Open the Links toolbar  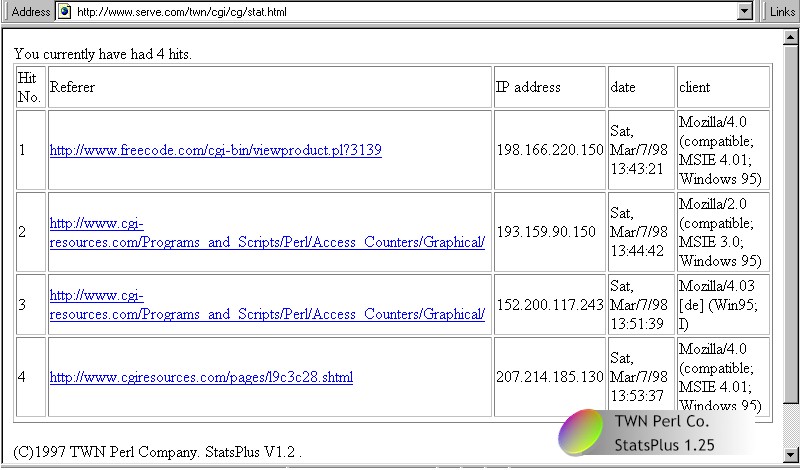point(782,11)
